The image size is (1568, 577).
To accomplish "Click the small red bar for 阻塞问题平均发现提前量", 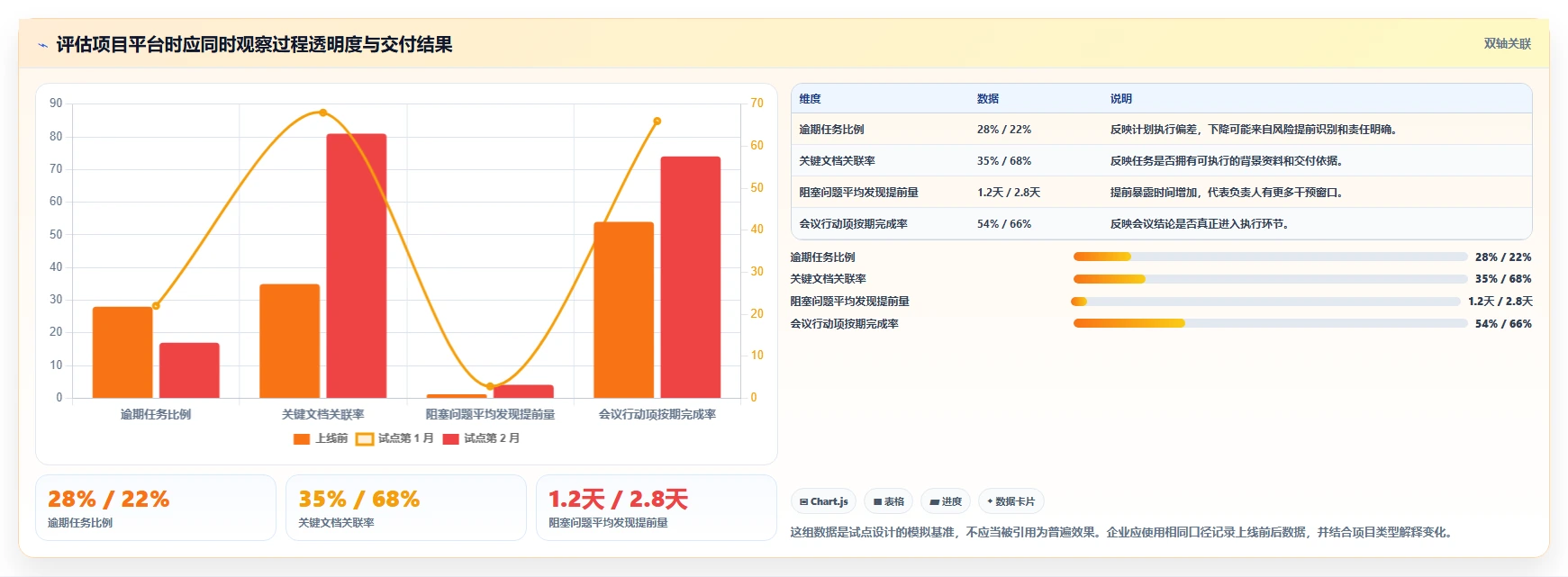I will [523, 392].
